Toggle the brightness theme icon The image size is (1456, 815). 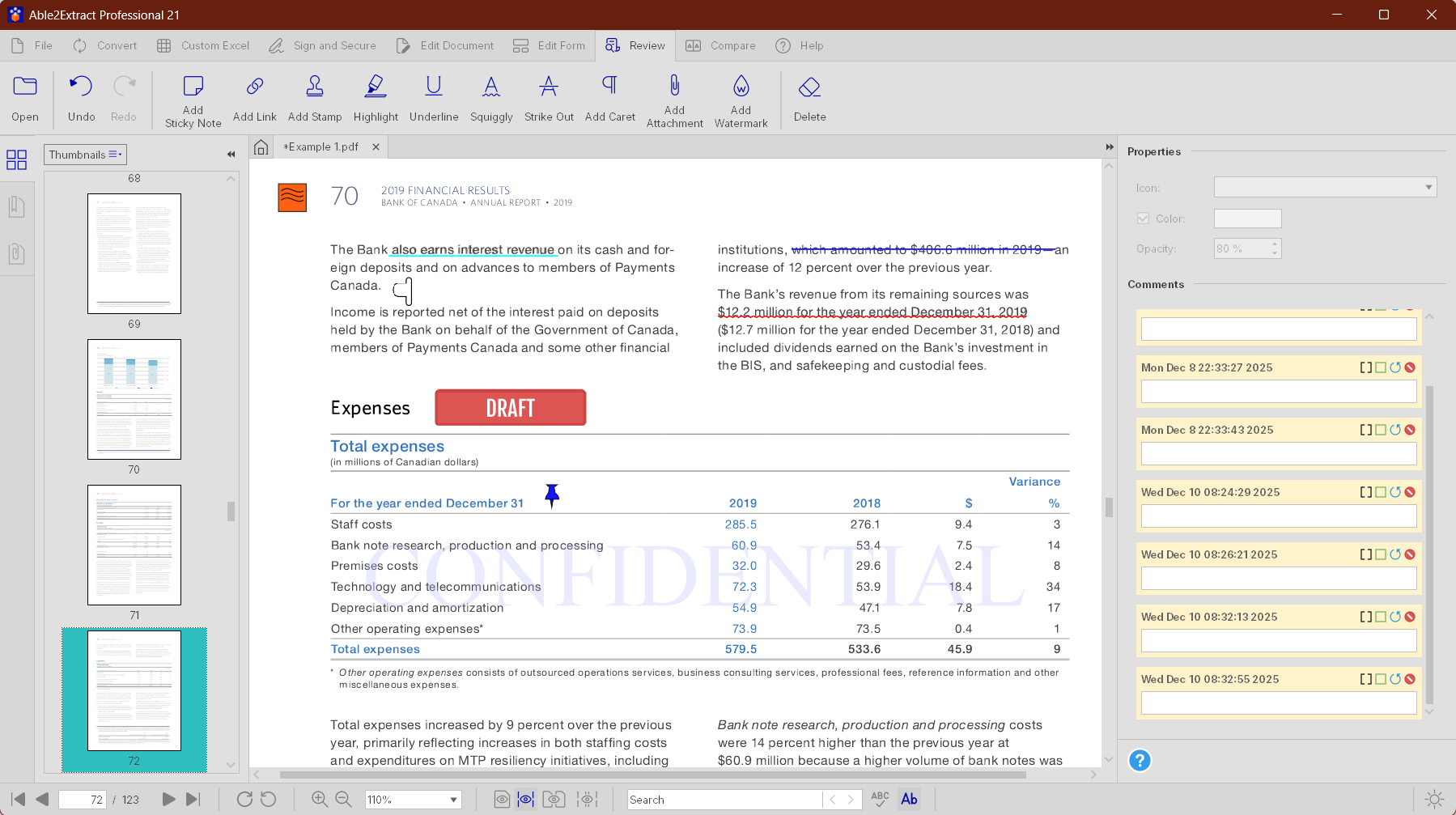(1434, 800)
